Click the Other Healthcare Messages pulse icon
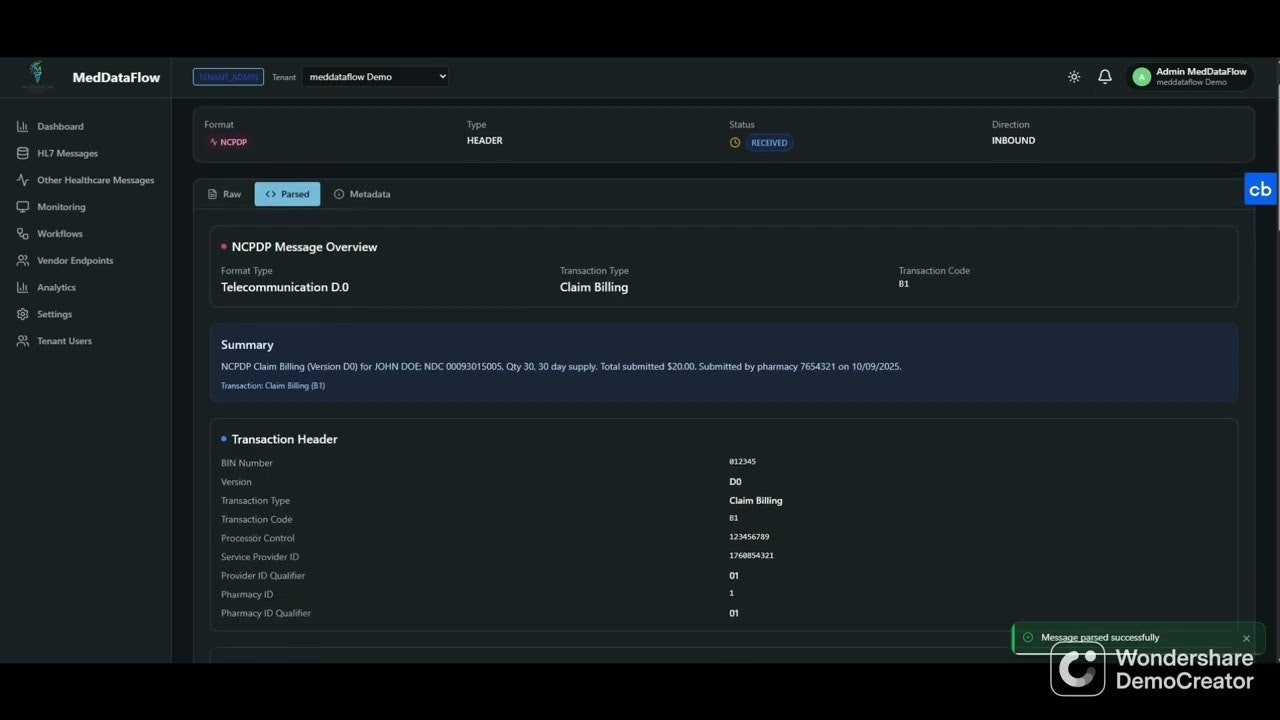1280x720 pixels. pyautogui.click(x=22, y=181)
